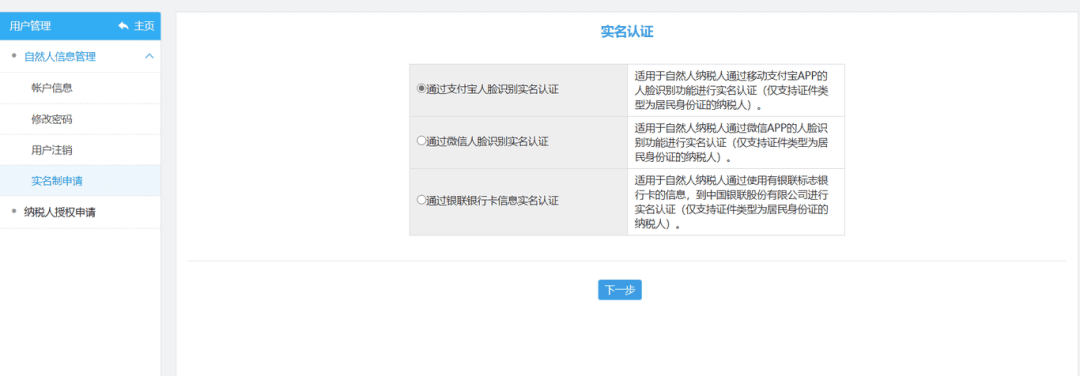Viewport: 1080px width, 376px height.
Task: Select 通过支付宝人脸识别实名认证 radio button
Action: (422, 89)
